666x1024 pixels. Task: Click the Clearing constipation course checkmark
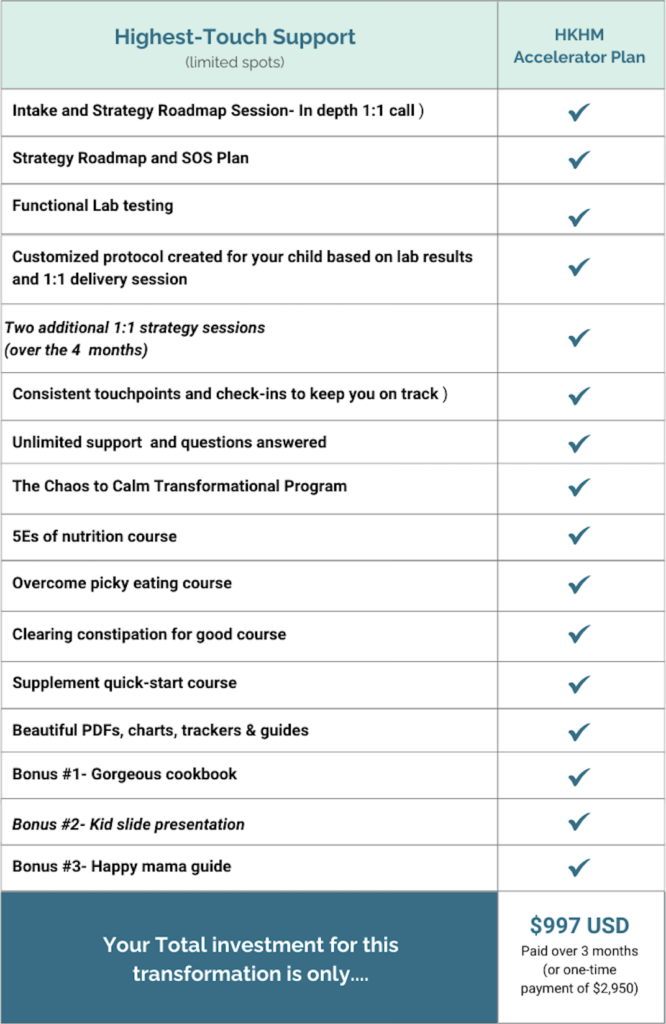pyautogui.click(x=579, y=635)
